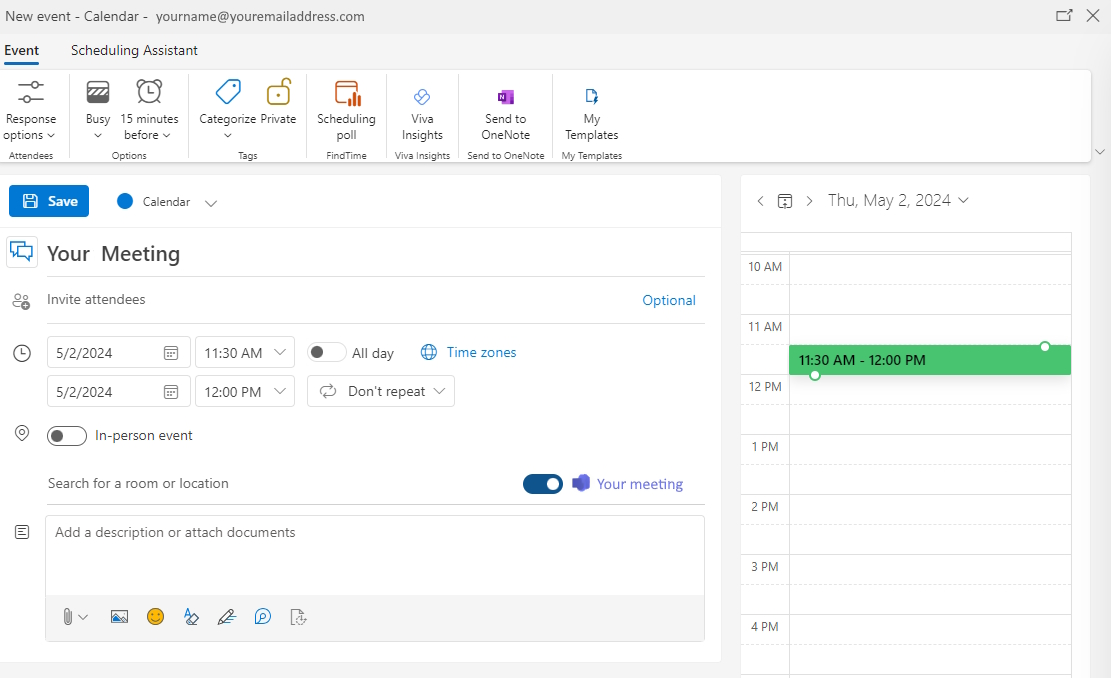Switch to the Scheduling Assistant tab
This screenshot has height=678, width=1111.
coord(134,50)
